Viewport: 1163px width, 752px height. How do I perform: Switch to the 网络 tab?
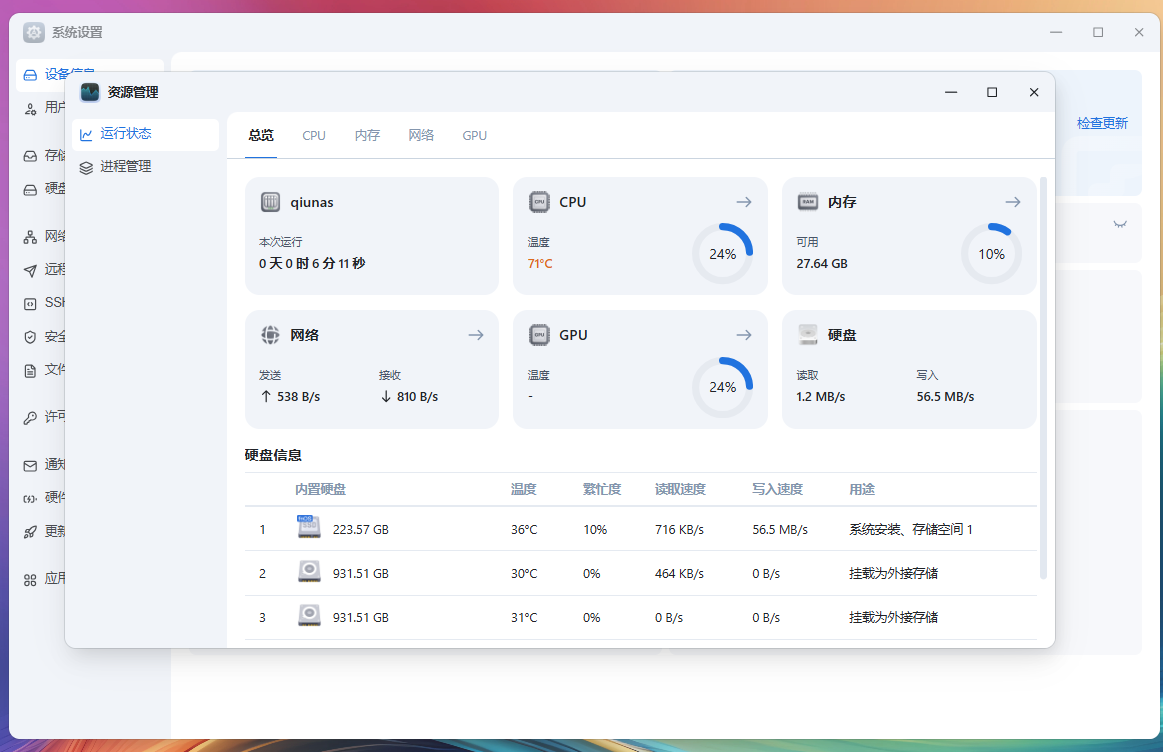point(421,135)
